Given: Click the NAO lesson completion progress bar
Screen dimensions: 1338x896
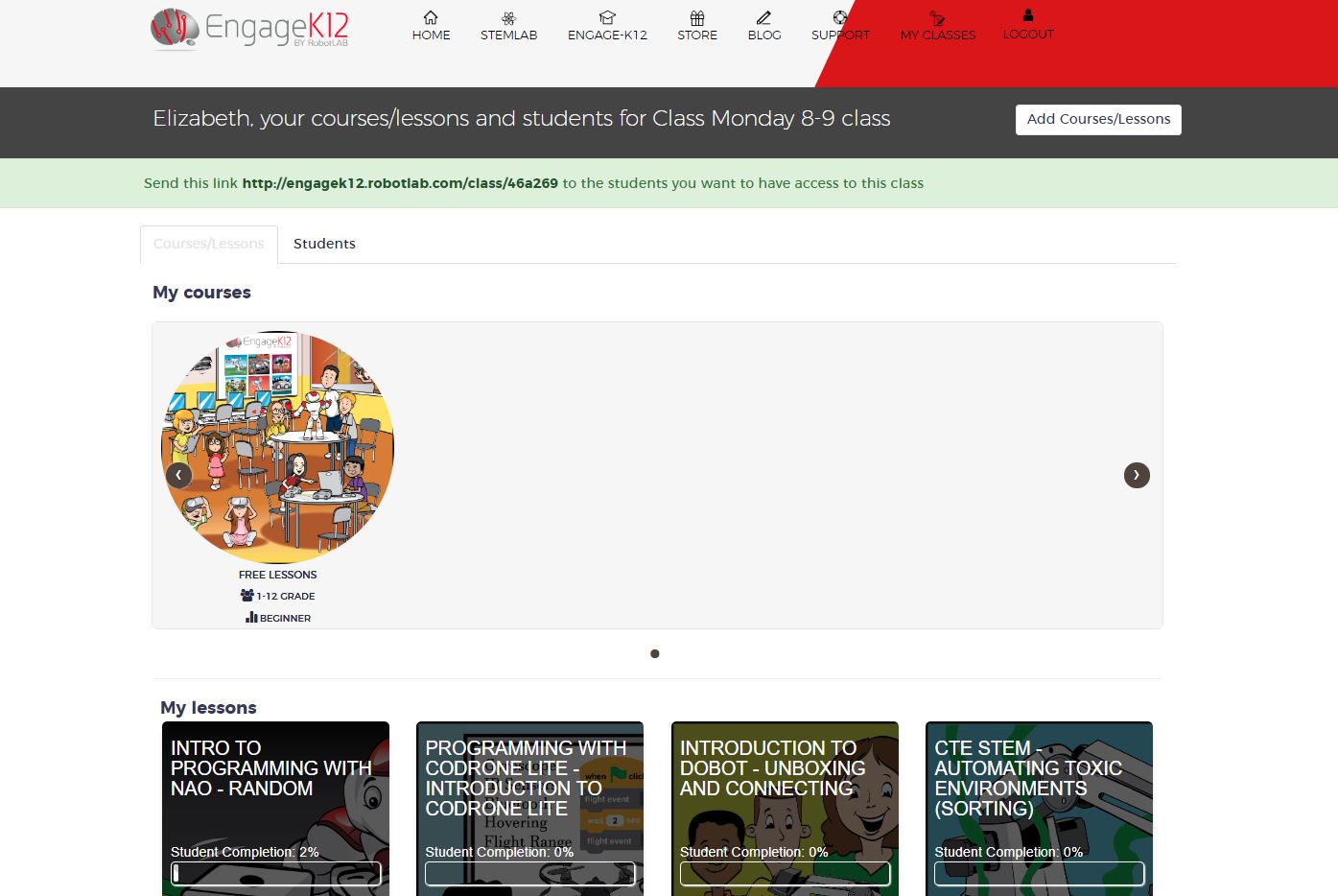Looking at the screenshot, I should tap(276, 873).
